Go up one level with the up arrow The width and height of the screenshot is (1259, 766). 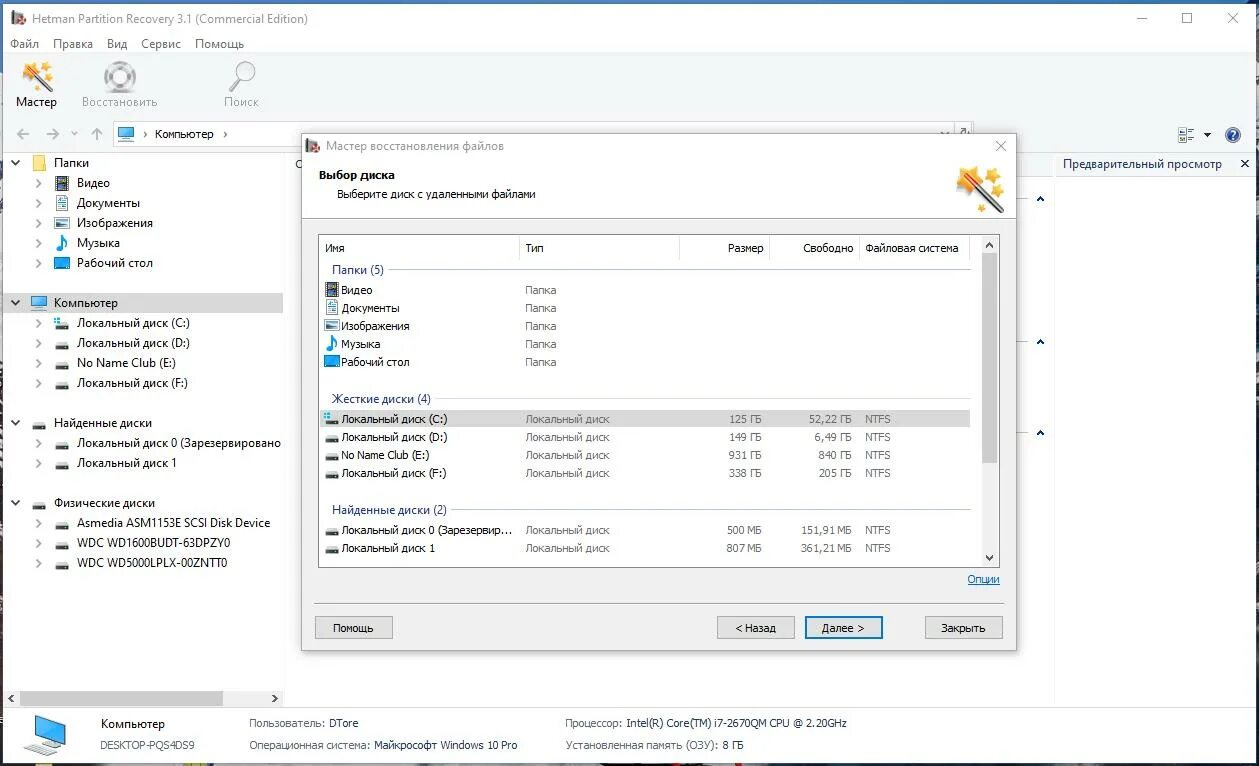tap(97, 134)
